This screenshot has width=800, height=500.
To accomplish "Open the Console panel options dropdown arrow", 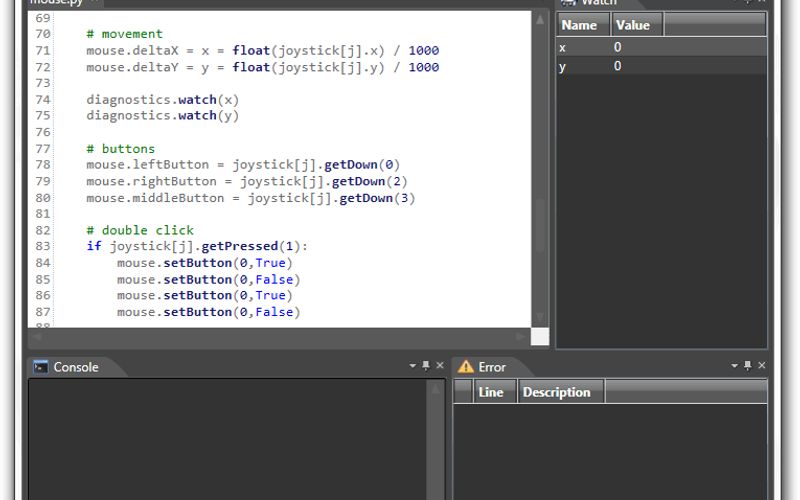I will point(413,367).
